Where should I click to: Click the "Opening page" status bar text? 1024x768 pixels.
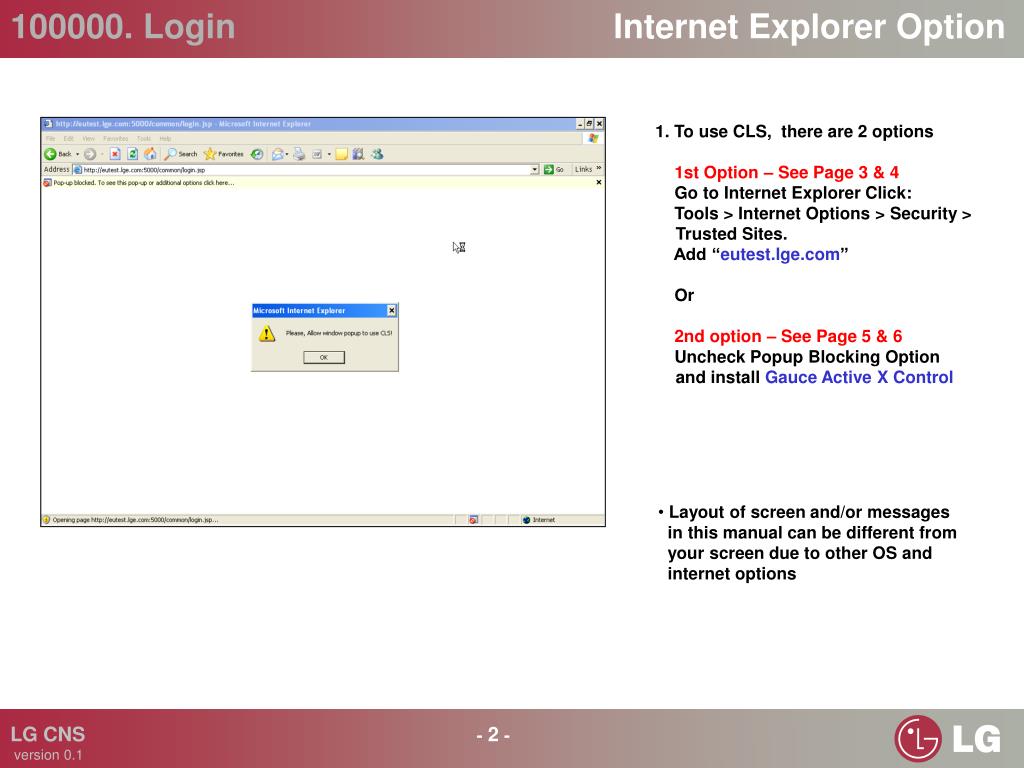coord(135,520)
